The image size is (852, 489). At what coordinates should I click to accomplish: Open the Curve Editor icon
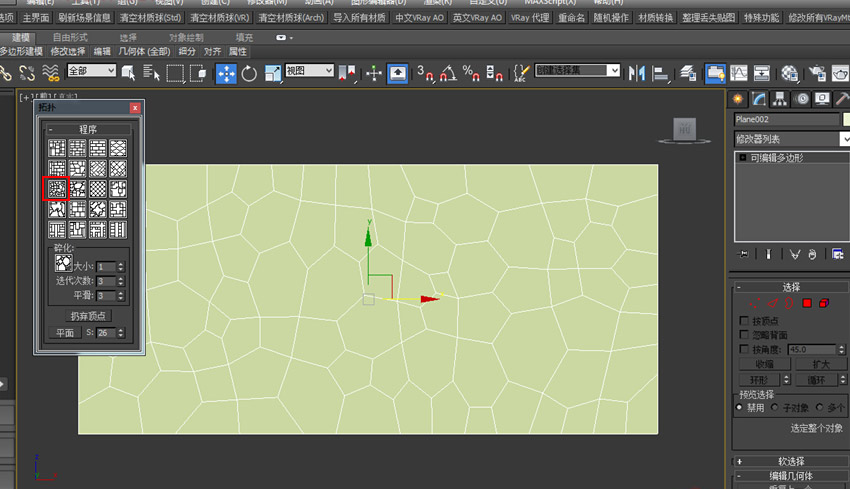(x=738, y=73)
